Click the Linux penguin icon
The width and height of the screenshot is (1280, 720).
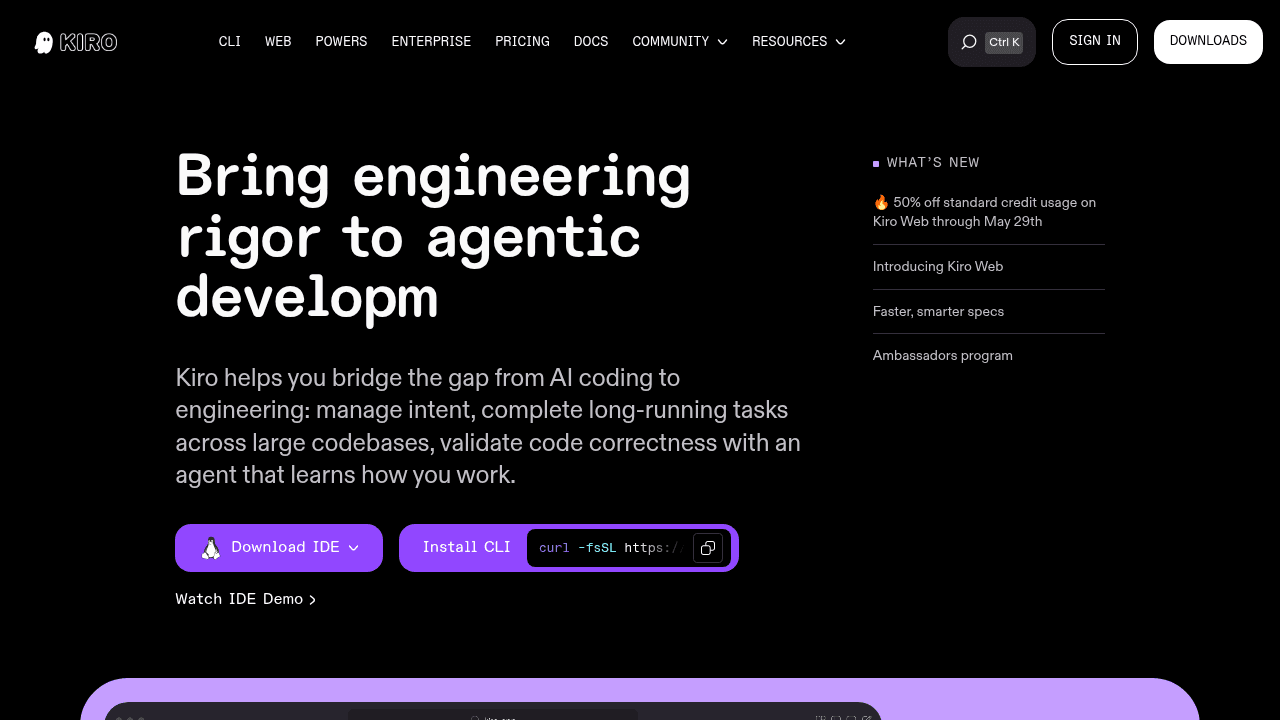click(x=211, y=548)
